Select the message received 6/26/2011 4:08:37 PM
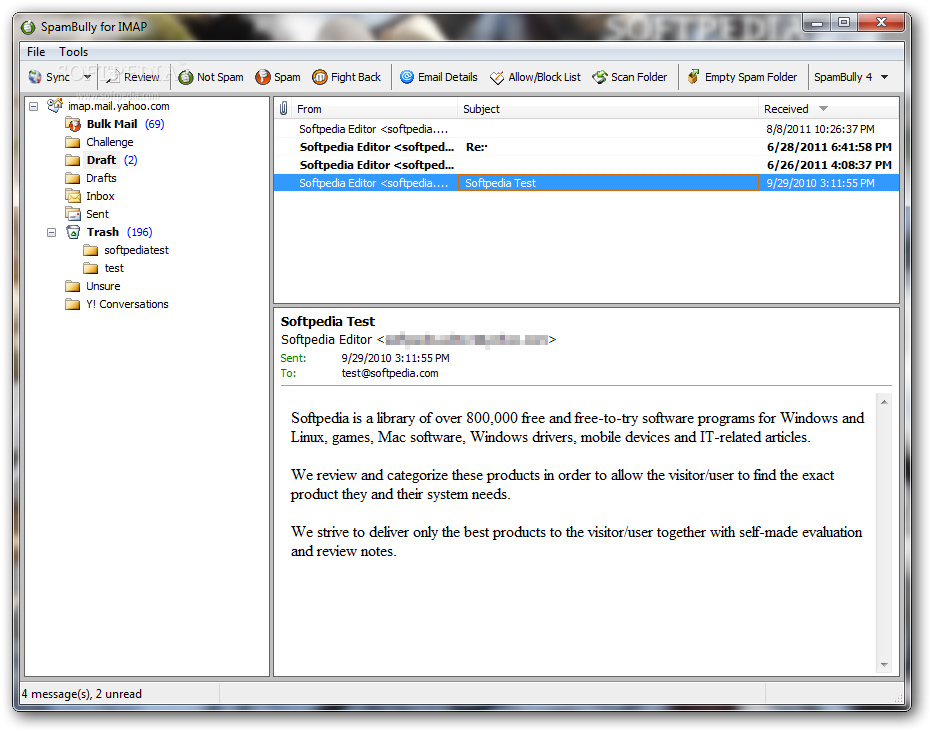 (x=586, y=165)
